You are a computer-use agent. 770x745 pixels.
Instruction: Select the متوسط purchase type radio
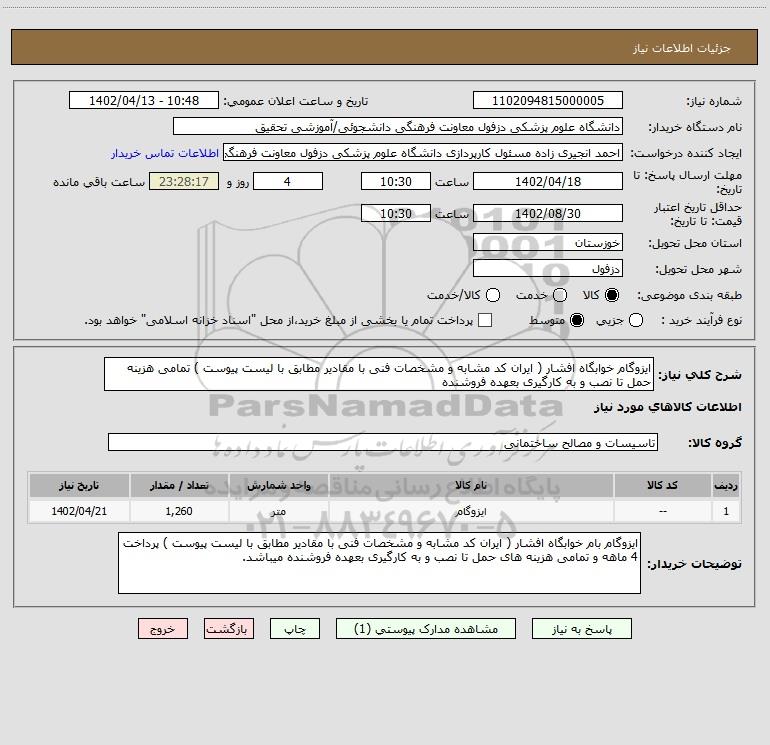577,320
